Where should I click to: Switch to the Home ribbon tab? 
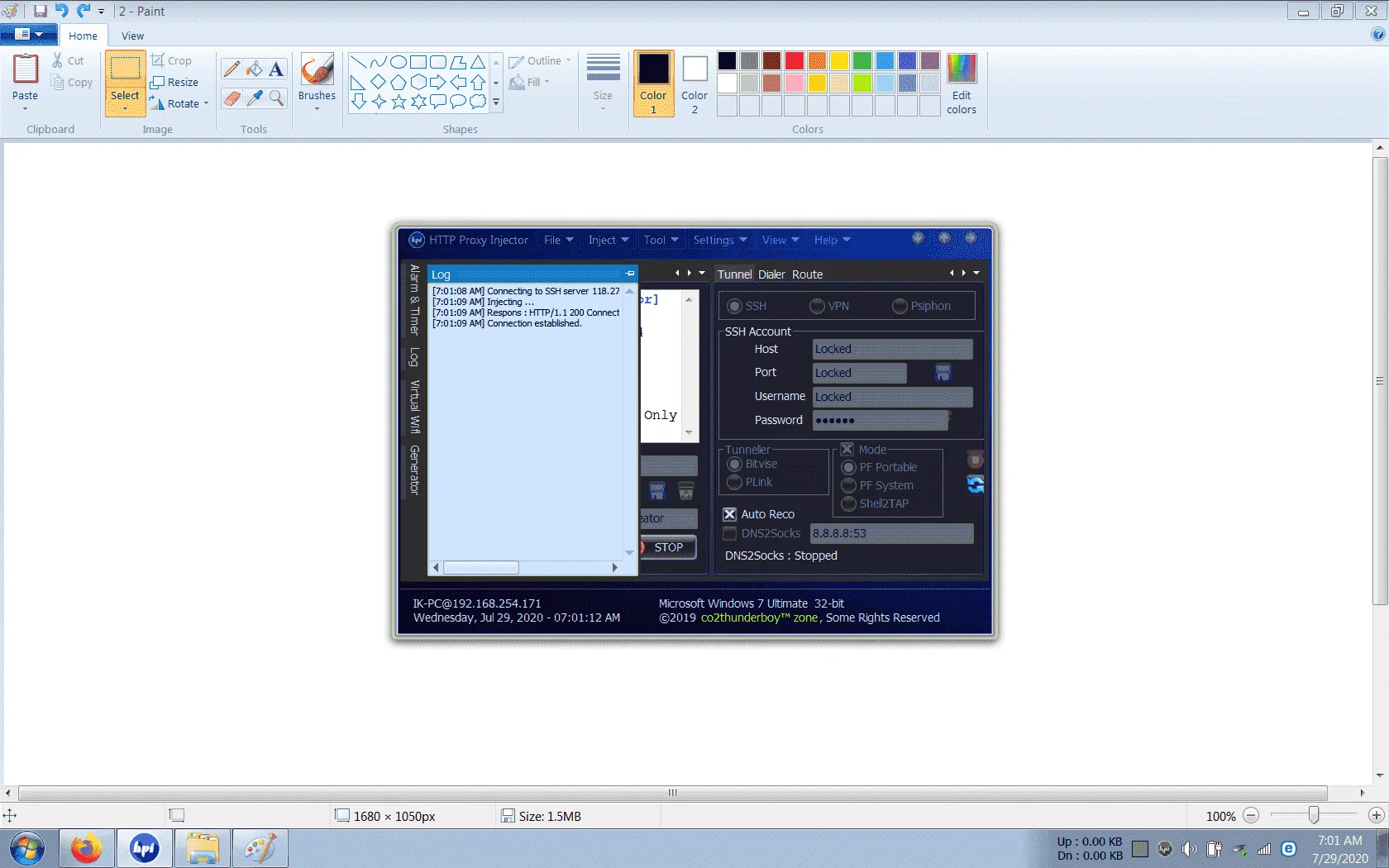[x=83, y=36]
